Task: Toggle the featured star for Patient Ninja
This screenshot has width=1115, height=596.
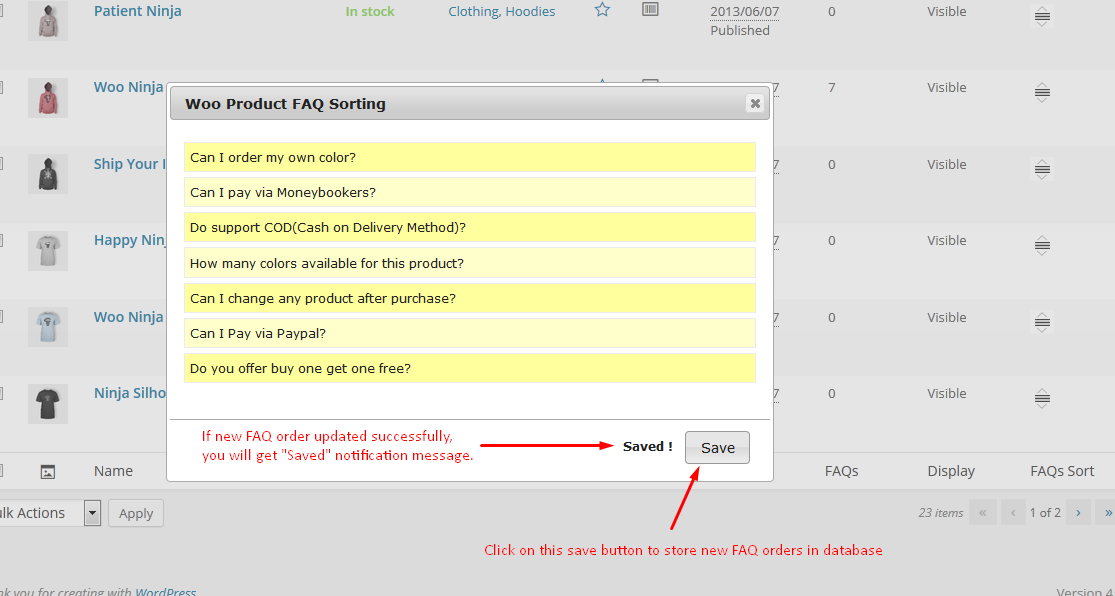Action: pyautogui.click(x=602, y=9)
